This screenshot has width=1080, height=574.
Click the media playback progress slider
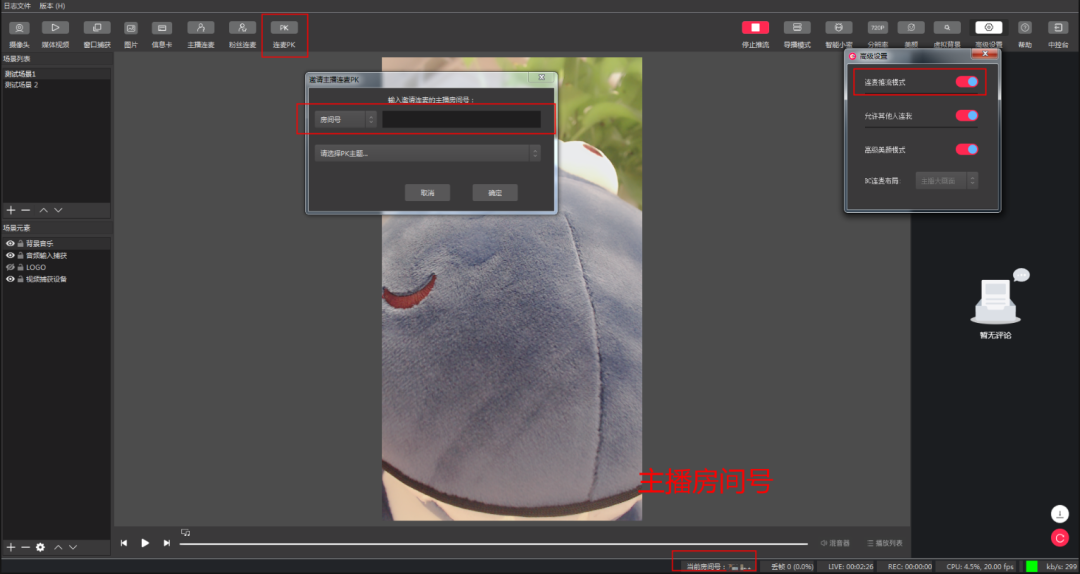[x=493, y=544]
